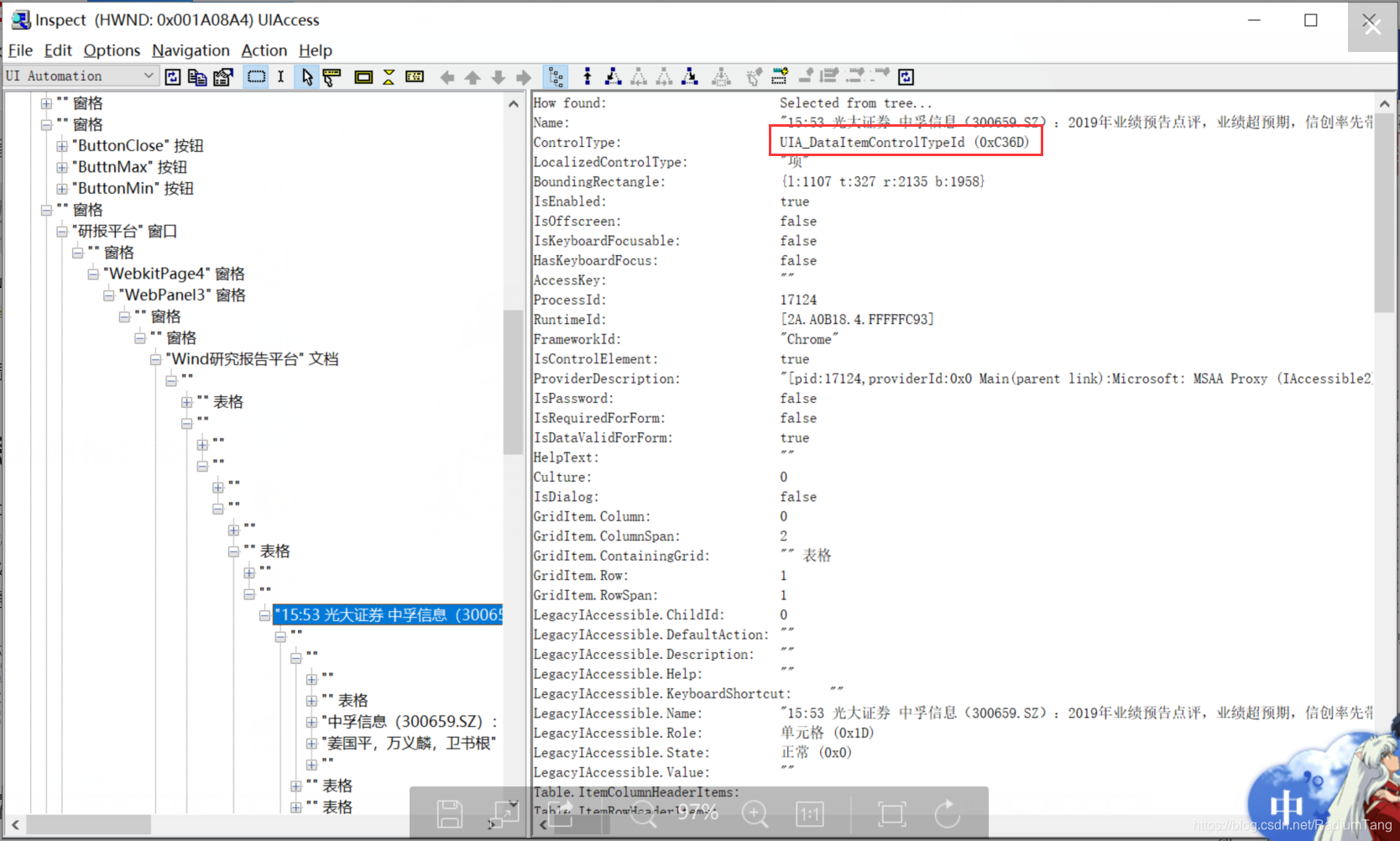1400x841 pixels.
Task: Click the tree pane horizontal scrollbar thumb
Action: tap(89, 825)
